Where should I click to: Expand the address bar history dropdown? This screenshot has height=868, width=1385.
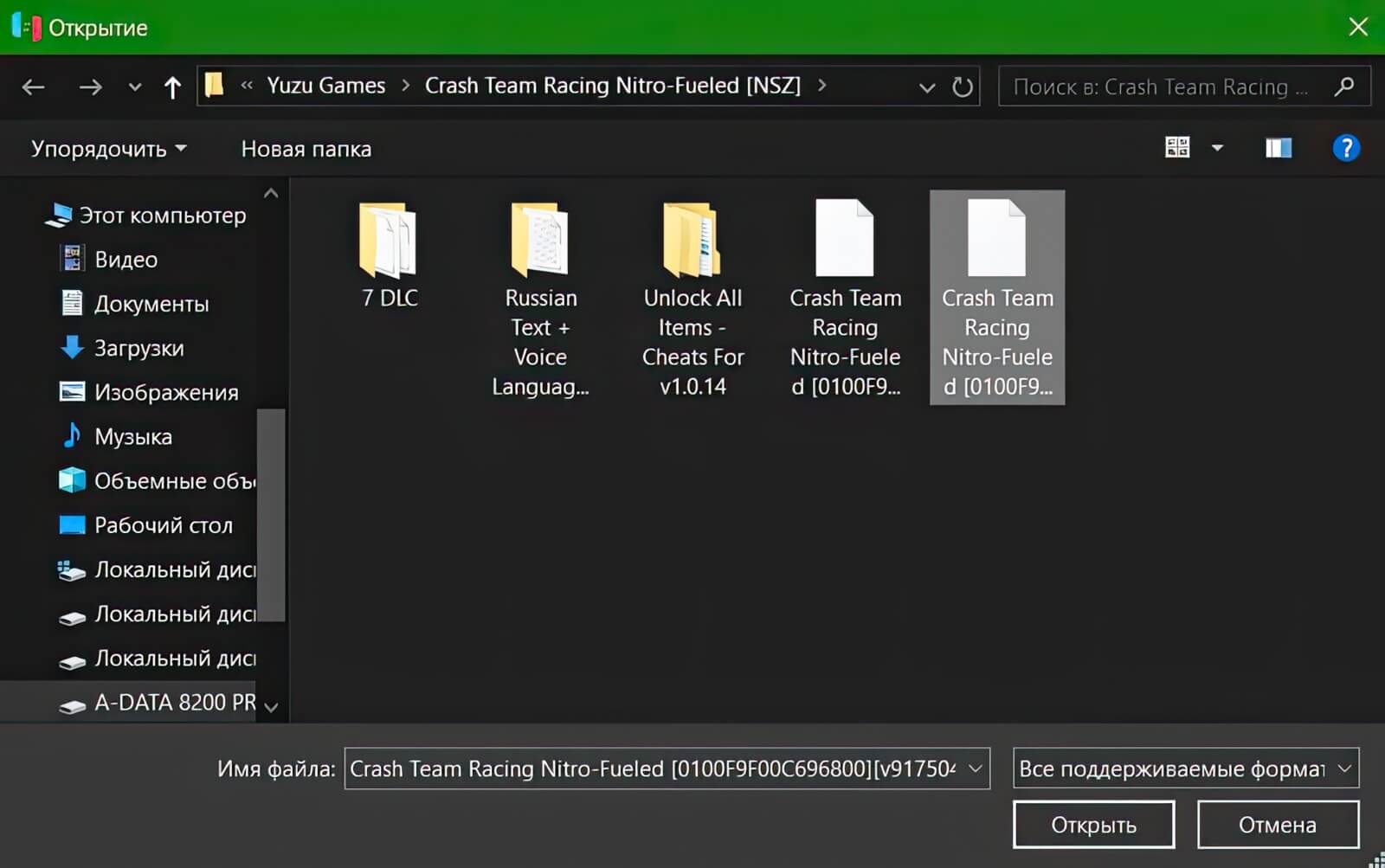tap(927, 87)
